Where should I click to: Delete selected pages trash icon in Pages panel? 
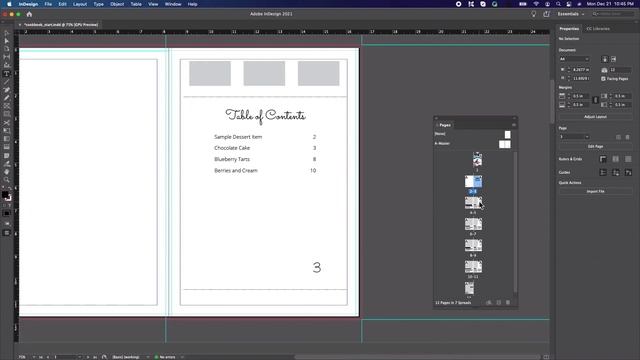click(x=508, y=302)
